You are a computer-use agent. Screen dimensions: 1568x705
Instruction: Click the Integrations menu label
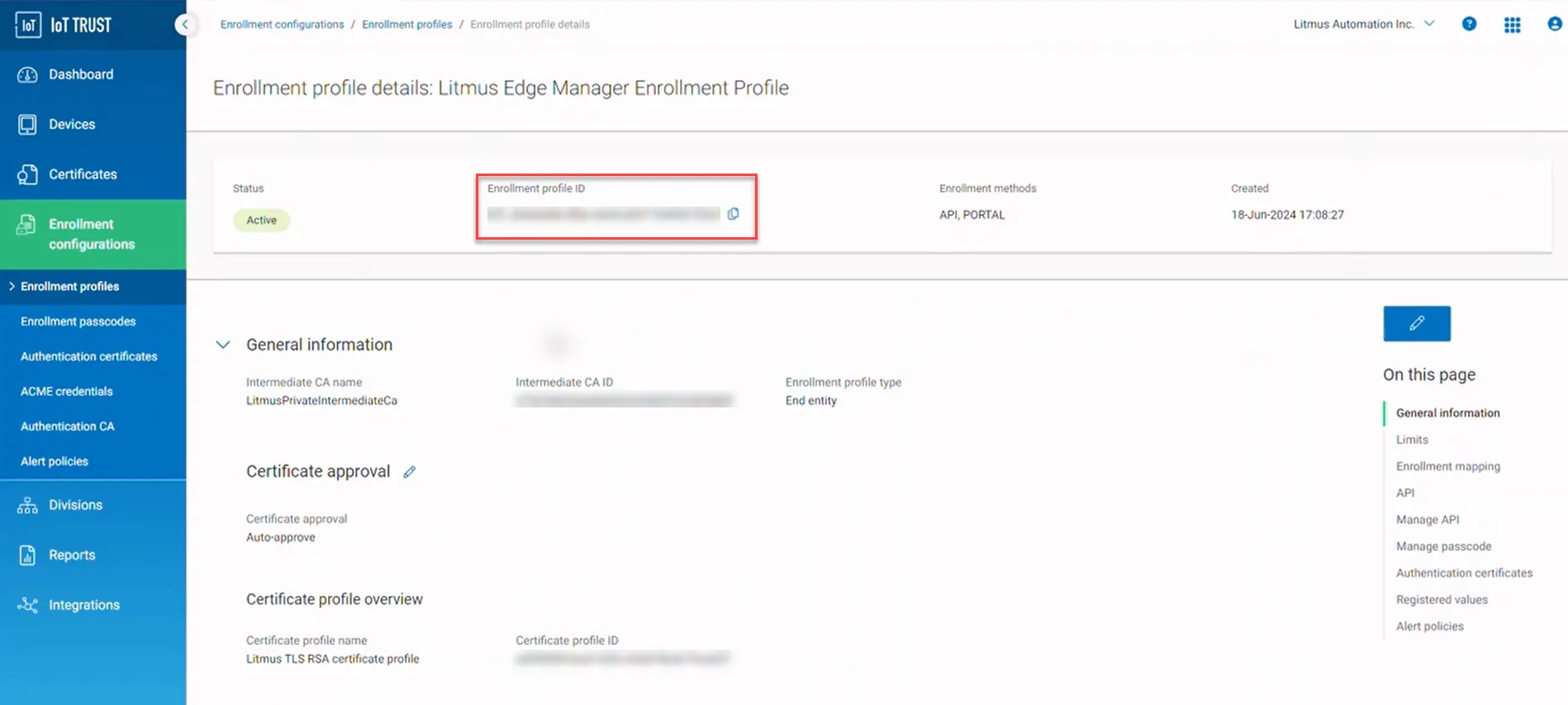coord(84,605)
